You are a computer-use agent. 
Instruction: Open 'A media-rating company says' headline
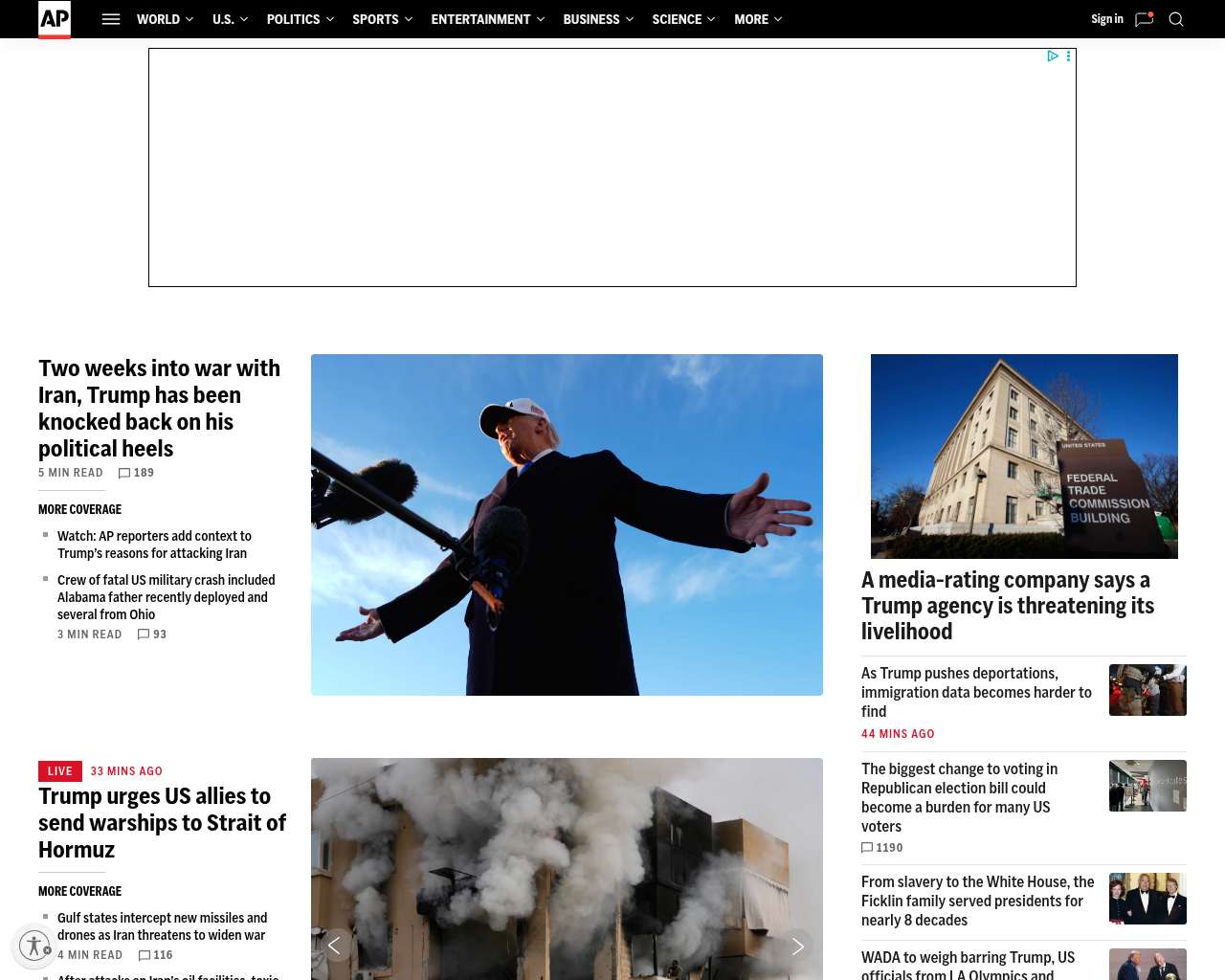click(x=1008, y=606)
